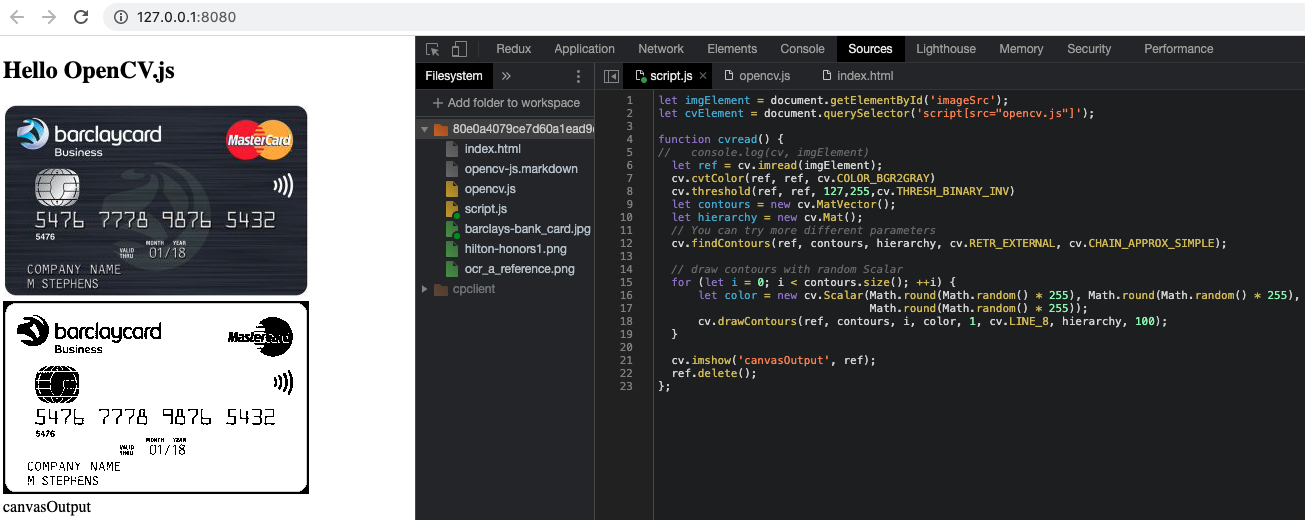Click the site info icon in address bar
This screenshot has width=1305, height=520.
121,17
